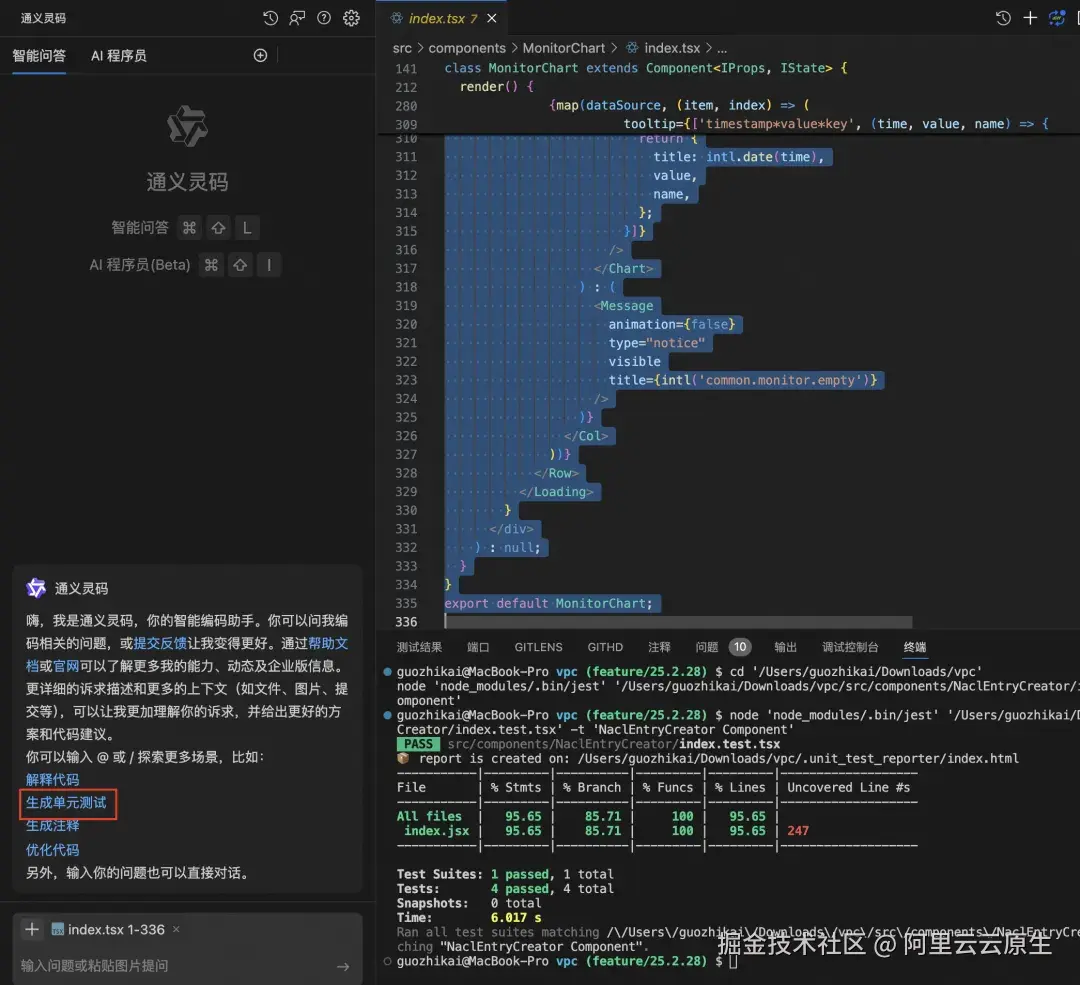This screenshot has width=1080, height=985.
Task: Click small Tongyi Lingma avatar in message
Action: [x=36, y=588]
